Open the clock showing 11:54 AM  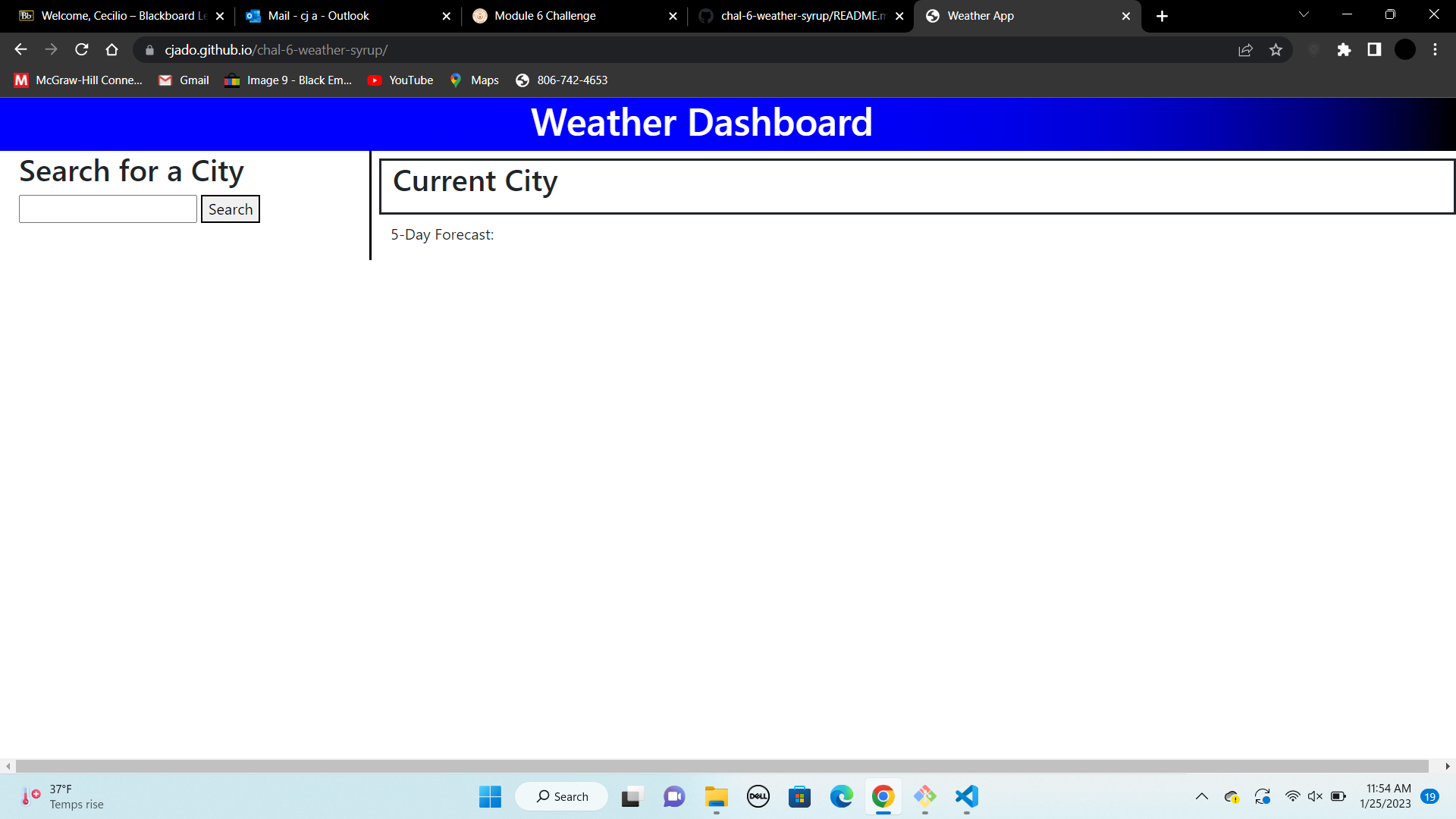coord(1385,796)
